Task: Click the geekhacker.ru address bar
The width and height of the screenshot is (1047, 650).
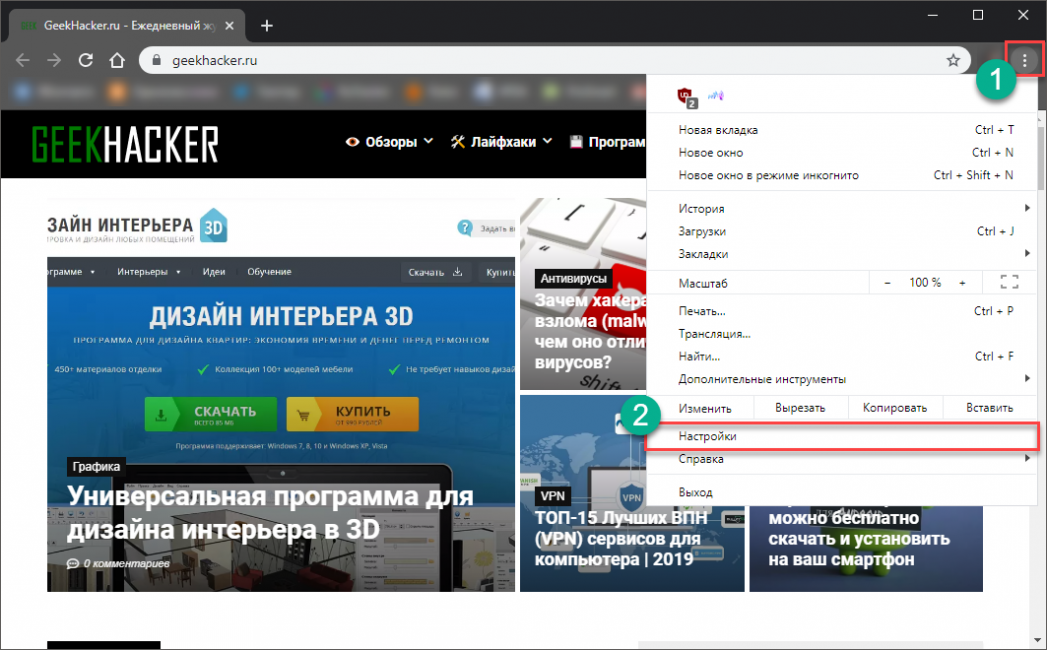Action: coord(540,61)
